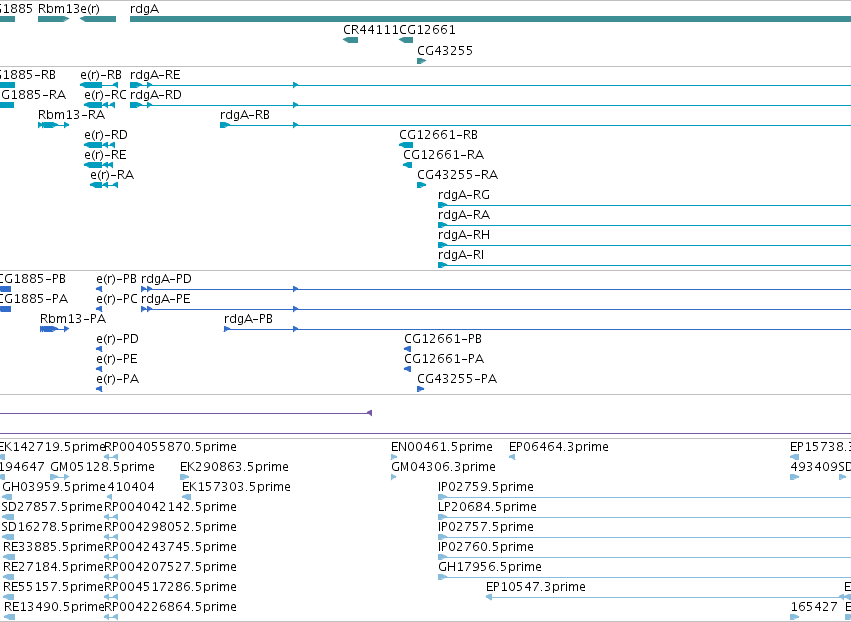This screenshot has width=851, height=622.
Task: Select the CG1885-PA polypeptide label
Action: pos(34,299)
